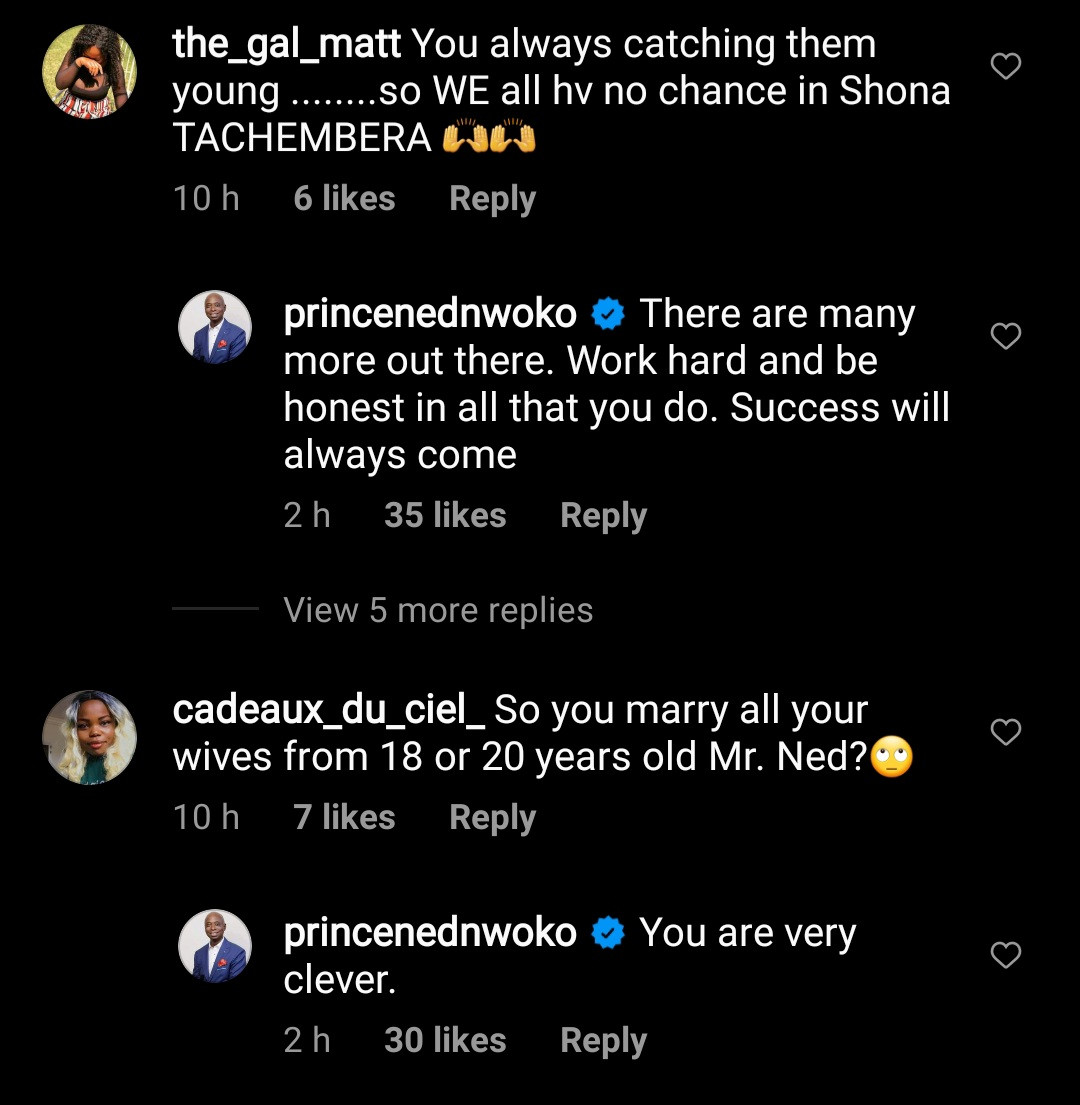This screenshot has width=1080, height=1105.
Task: View the '35 likes' list
Action: pos(445,516)
